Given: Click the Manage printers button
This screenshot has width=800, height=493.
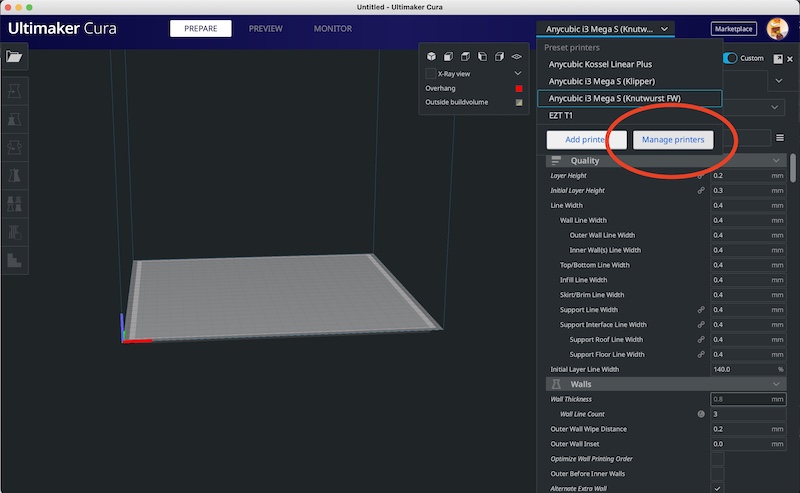Looking at the screenshot, I should (673, 139).
